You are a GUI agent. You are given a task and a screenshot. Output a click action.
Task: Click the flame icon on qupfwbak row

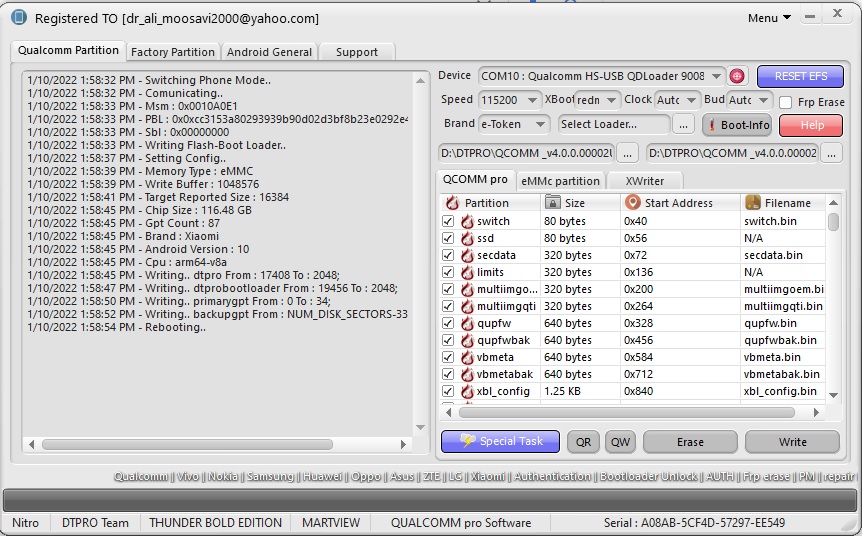[467, 340]
